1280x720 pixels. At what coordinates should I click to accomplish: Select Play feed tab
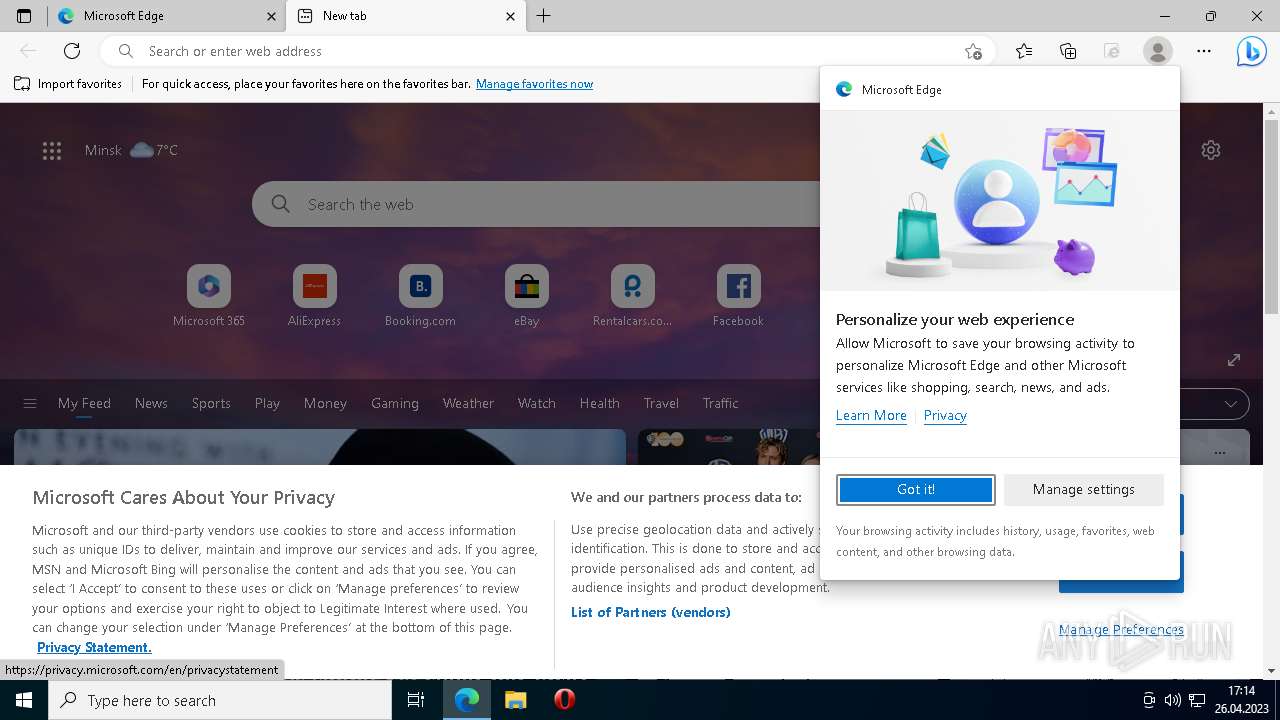pos(267,403)
